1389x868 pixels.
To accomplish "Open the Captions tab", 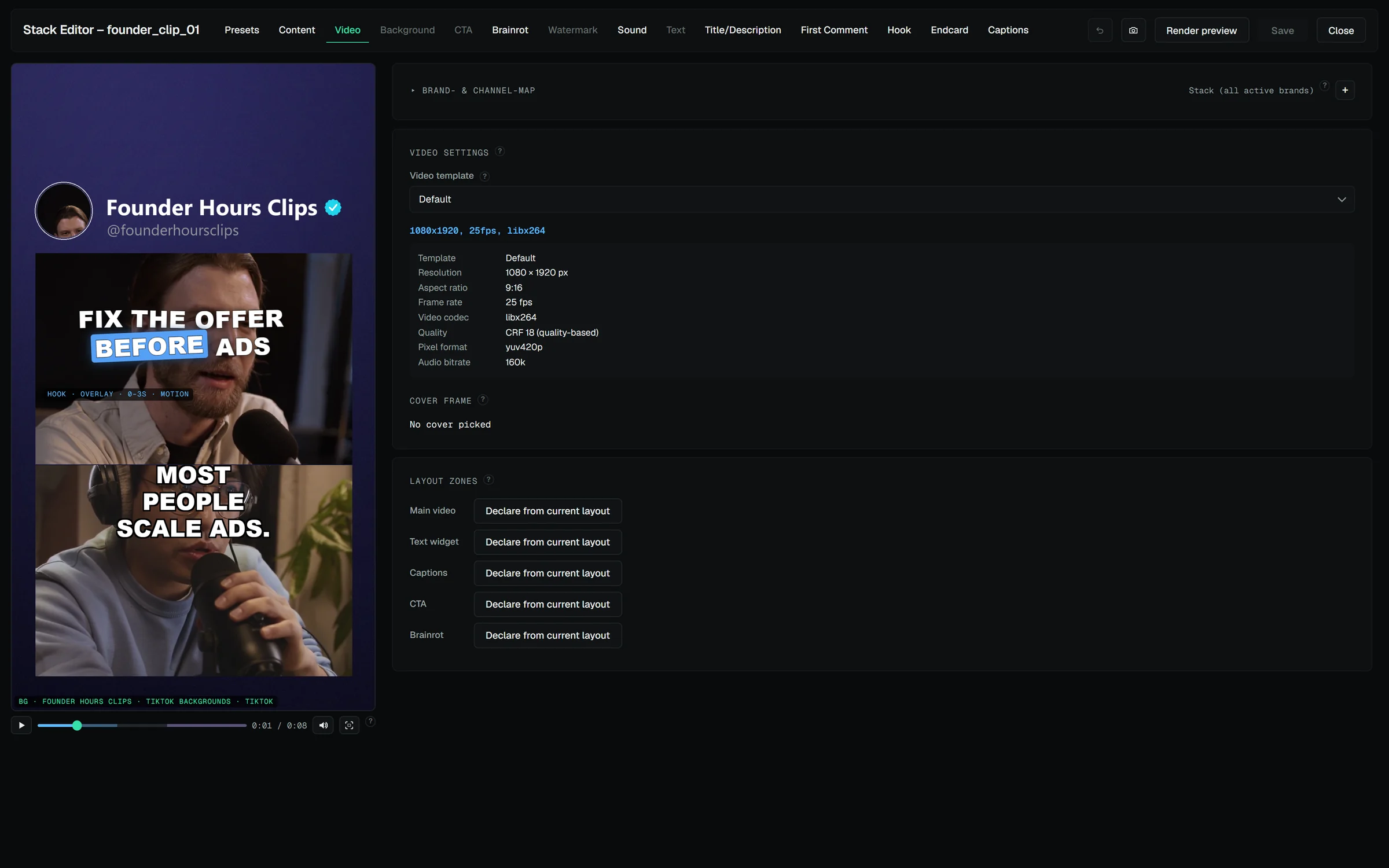I will [x=1008, y=30].
